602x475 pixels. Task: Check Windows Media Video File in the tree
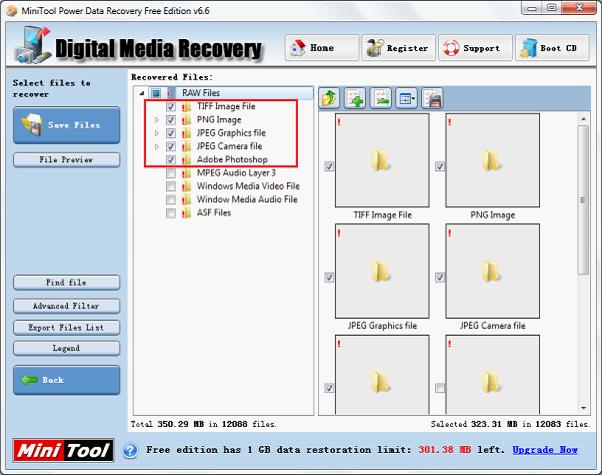171,187
